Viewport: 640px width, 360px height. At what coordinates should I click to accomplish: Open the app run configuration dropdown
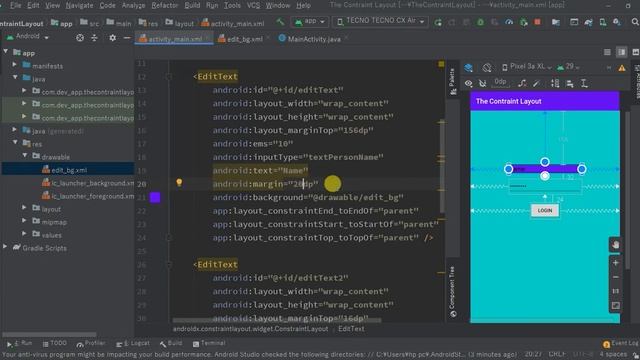(x=310, y=21)
